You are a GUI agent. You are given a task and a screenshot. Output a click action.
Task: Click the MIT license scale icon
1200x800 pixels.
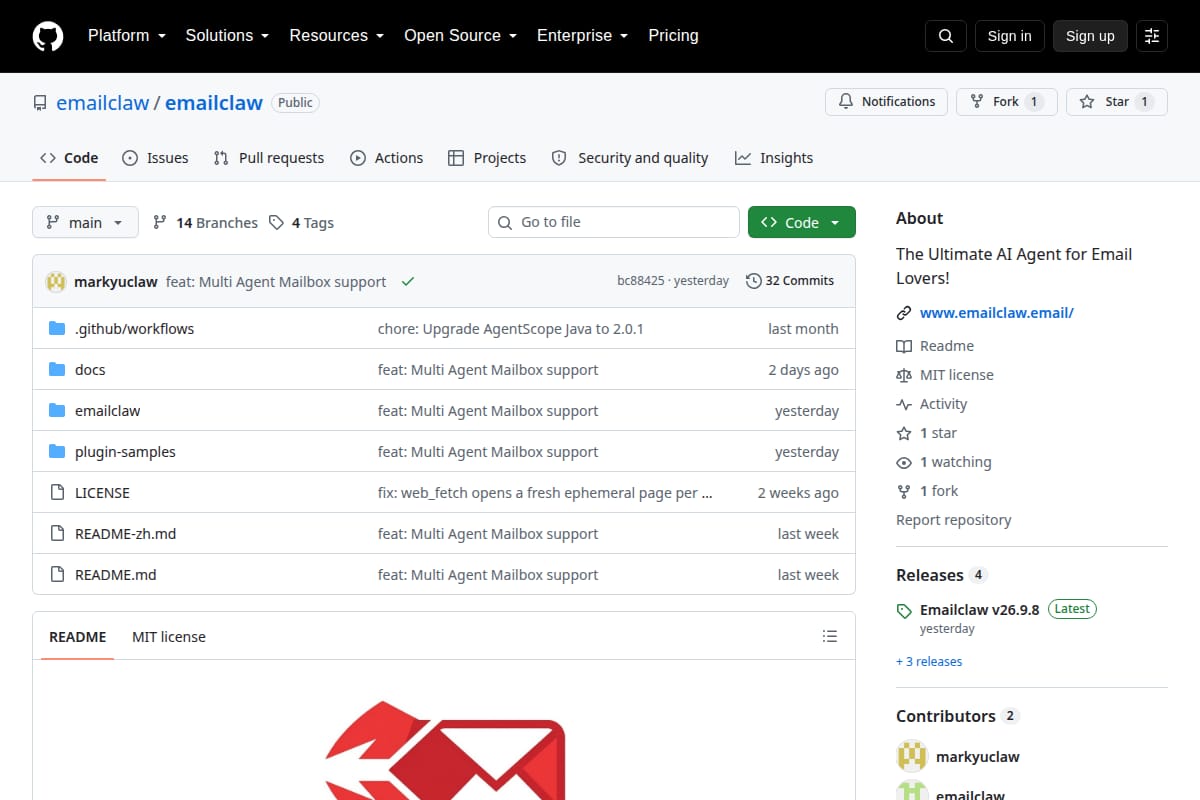904,375
